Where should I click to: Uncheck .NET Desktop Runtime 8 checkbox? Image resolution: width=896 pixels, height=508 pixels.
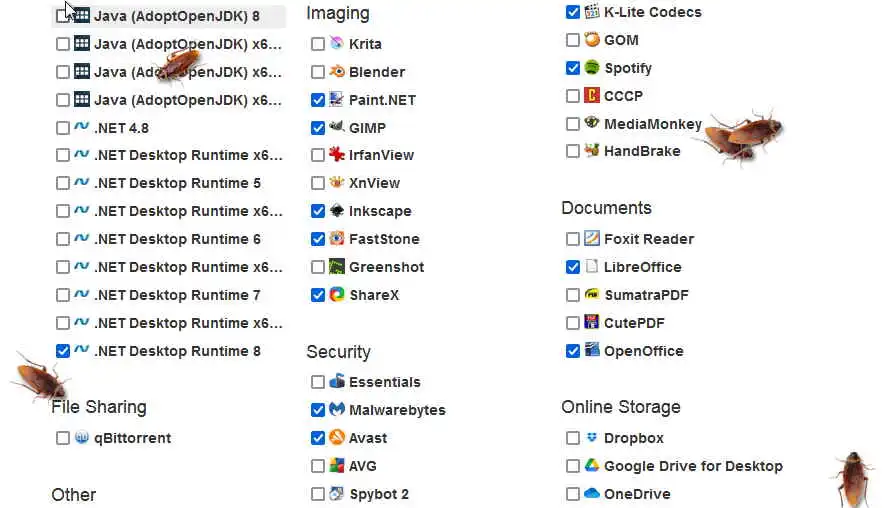pos(63,351)
